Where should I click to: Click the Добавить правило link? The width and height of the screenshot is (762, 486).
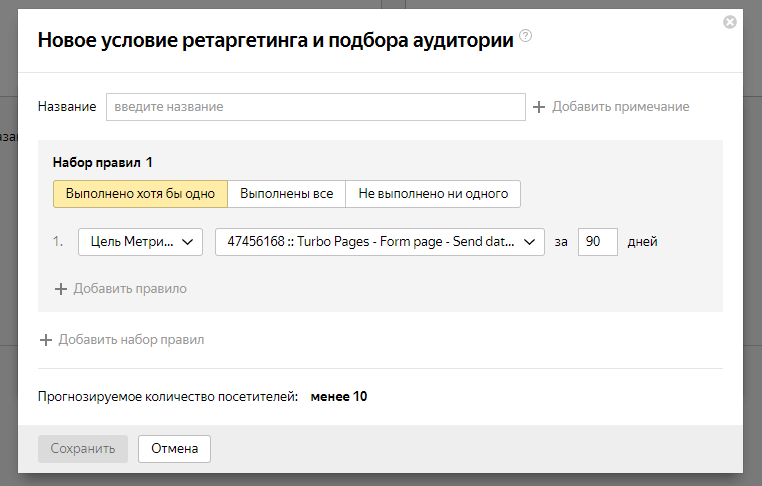pyautogui.click(x=130, y=289)
